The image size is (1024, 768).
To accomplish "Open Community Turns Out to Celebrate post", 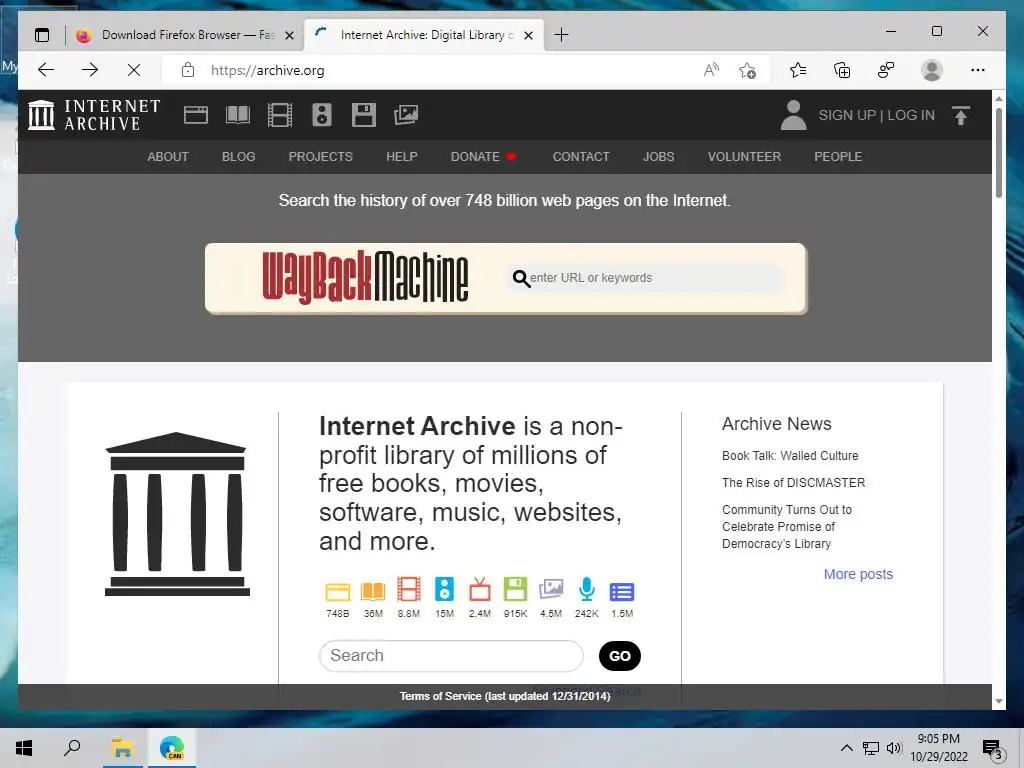I will click(787, 526).
